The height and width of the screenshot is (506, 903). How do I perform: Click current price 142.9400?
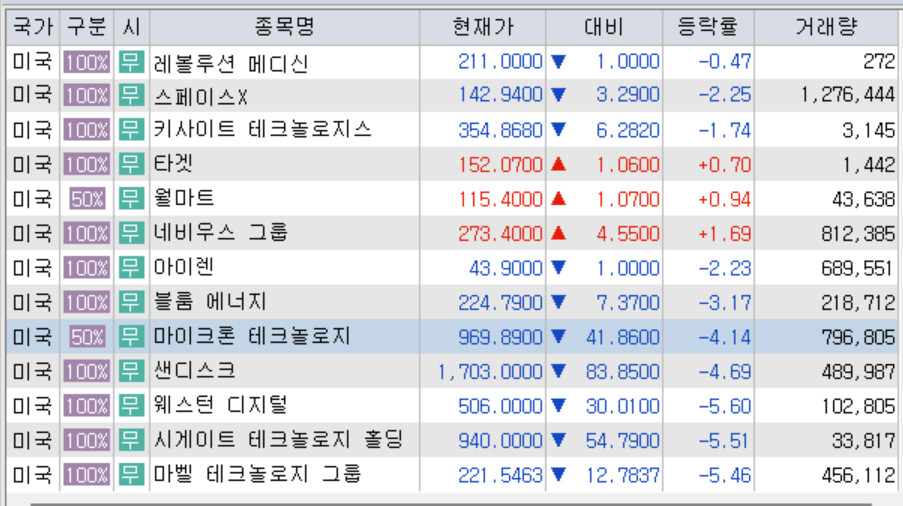pyautogui.click(x=500, y=95)
